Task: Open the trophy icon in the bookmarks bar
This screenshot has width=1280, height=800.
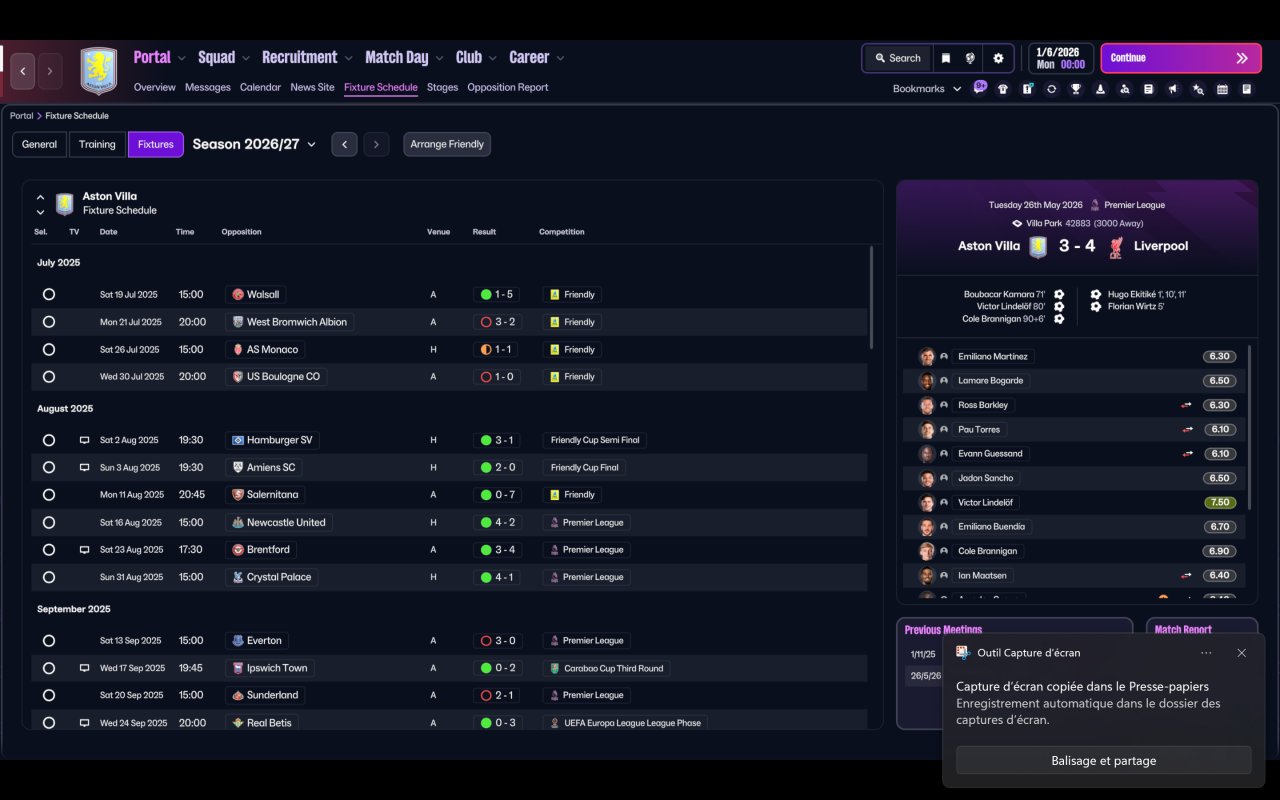Action: click(1076, 89)
